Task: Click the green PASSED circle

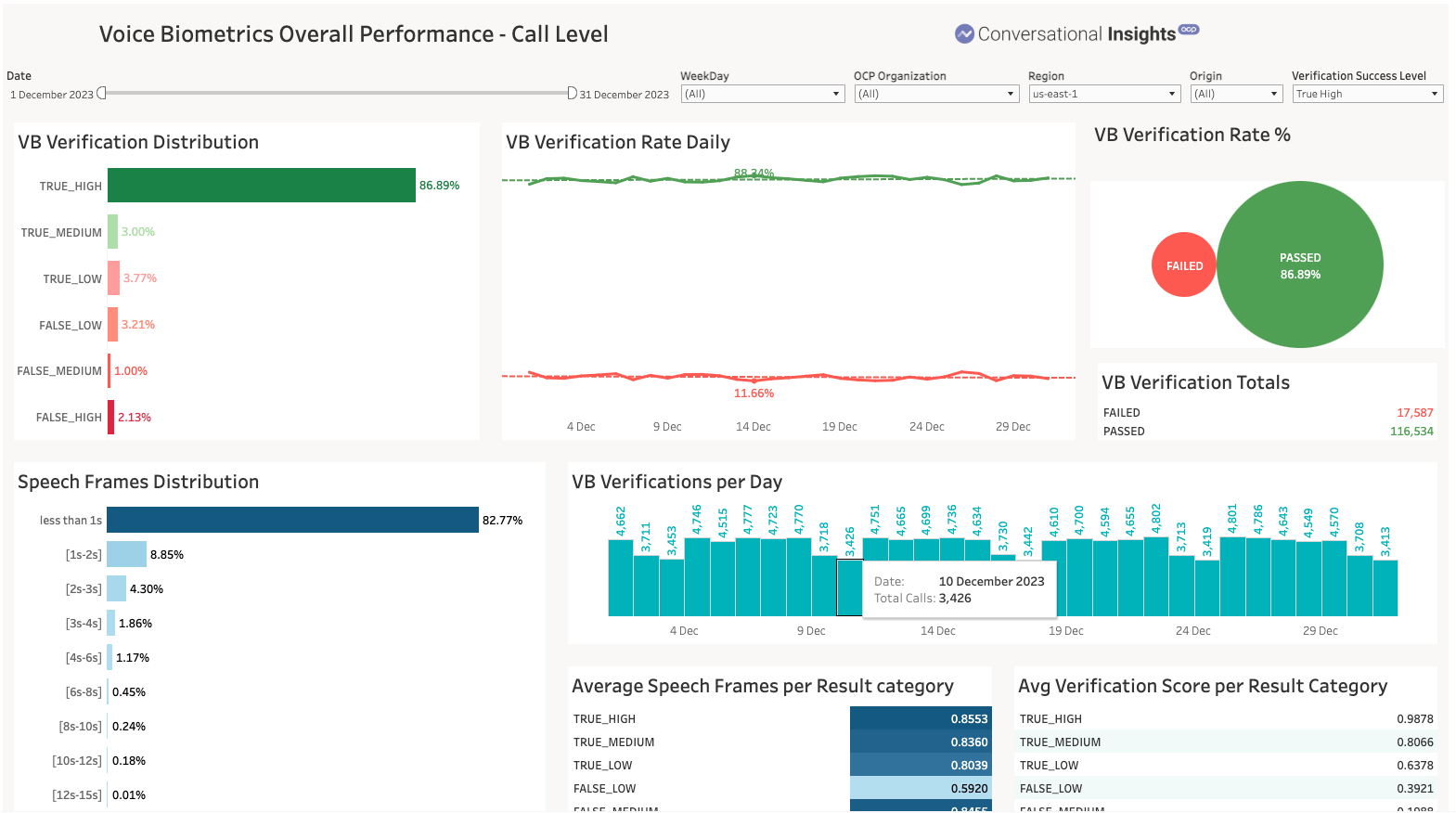Action: [x=1299, y=265]
